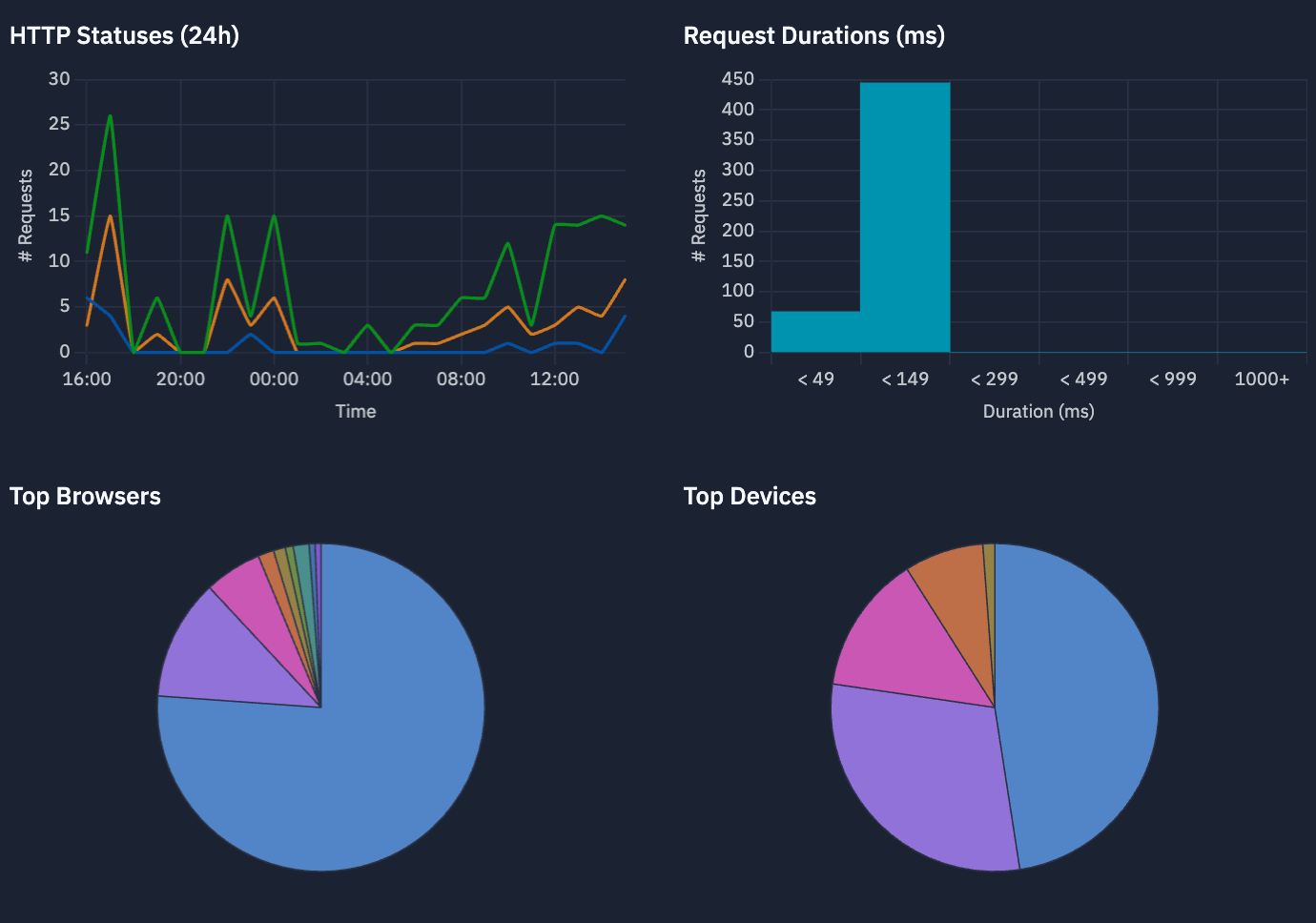Click the < 299 duration label
This screenshot has width=1316, height=923.
pyautogui.click(x=995, y=379)
